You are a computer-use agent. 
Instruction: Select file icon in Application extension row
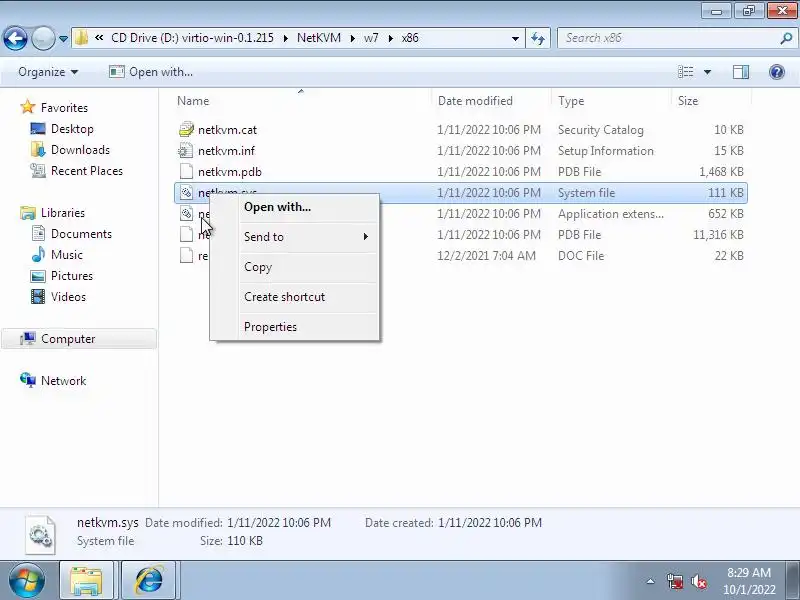point(186,213)
